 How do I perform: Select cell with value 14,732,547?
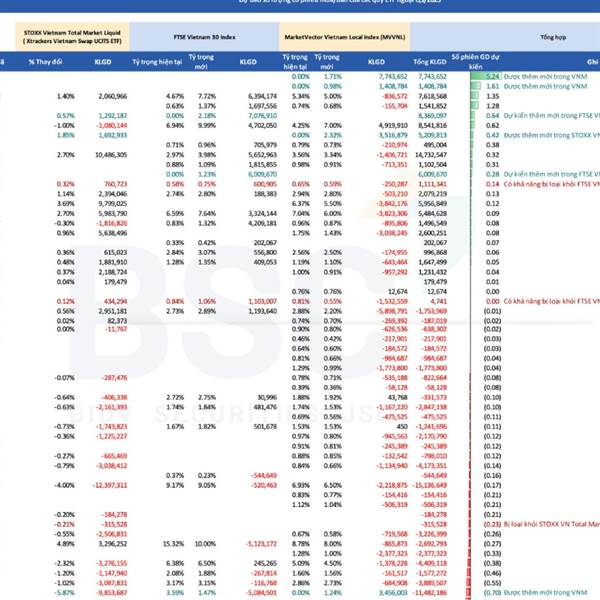tap(430, 155)
